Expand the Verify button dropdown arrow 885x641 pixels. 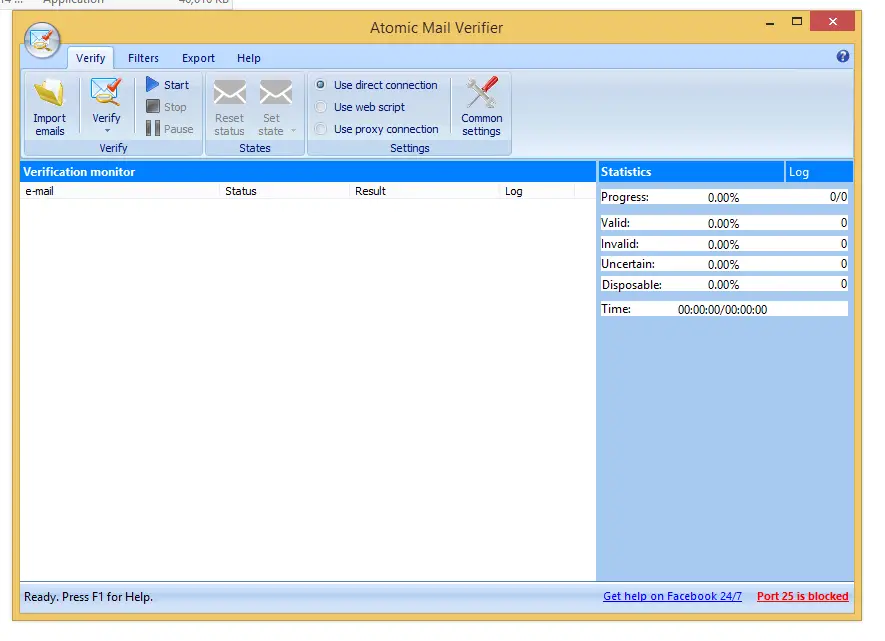[x=106, y=131]
